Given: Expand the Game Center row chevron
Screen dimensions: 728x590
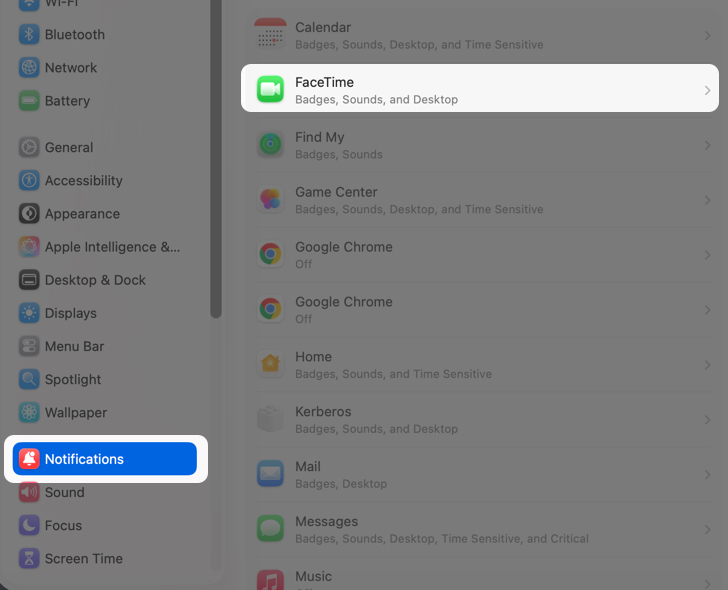Looking at the screenshot, I should pos(707,200).
